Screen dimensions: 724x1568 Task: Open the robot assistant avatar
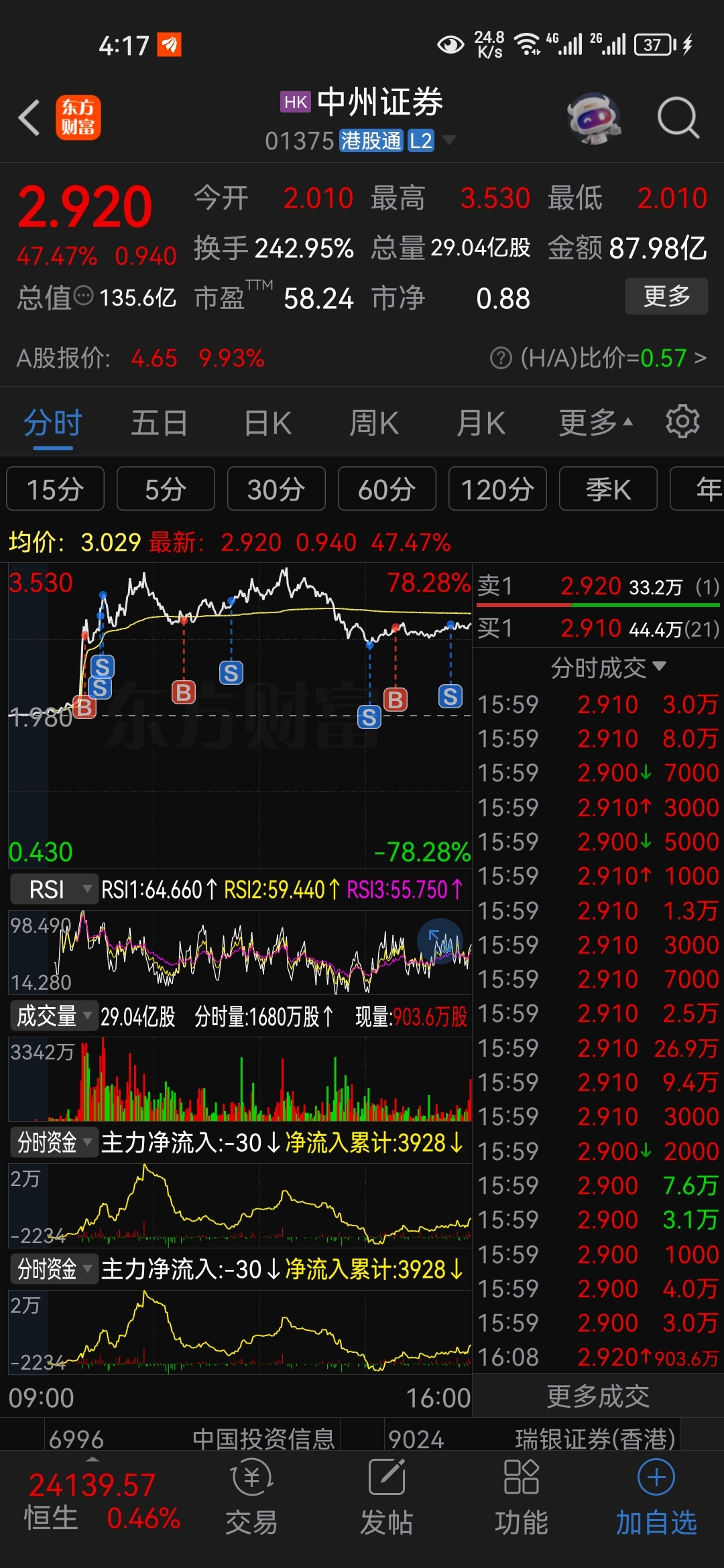point(593,119)
